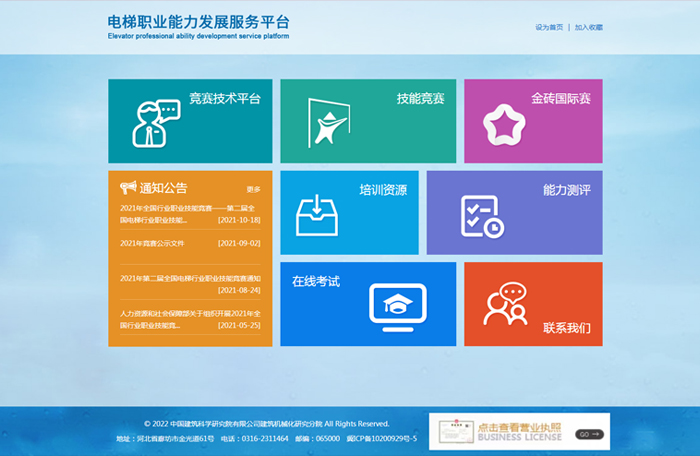Click the 技能竞赛 star figure icon

pyautogui.click(x=329, y=123)
